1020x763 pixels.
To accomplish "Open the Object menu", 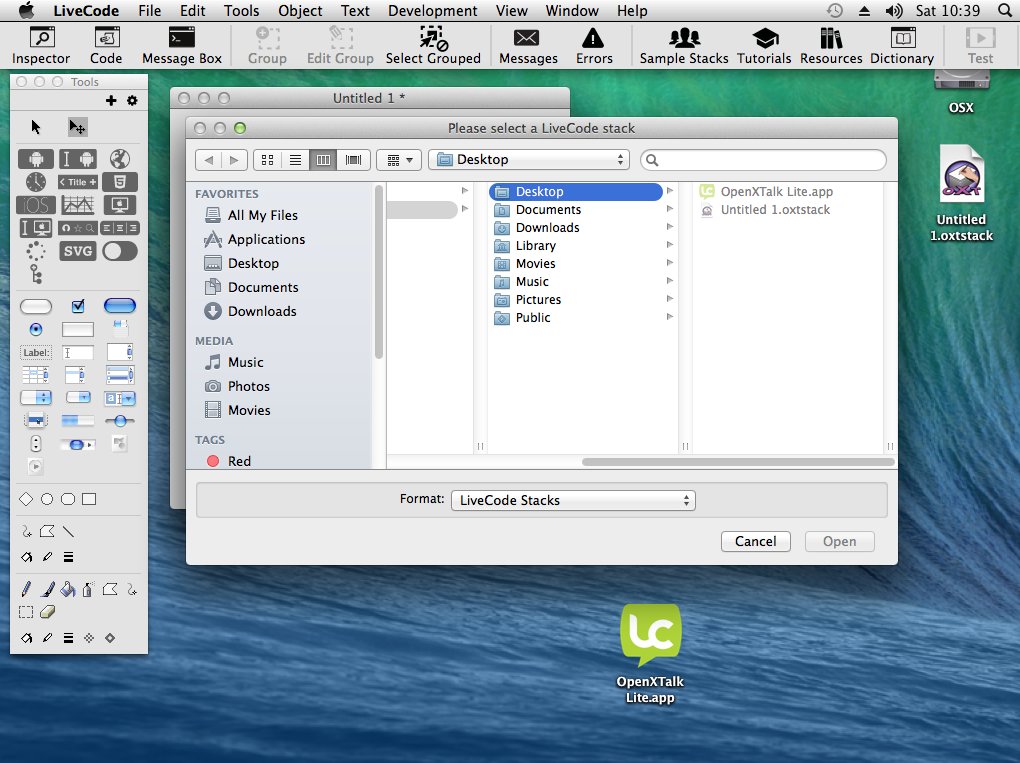I will click(x=300, y=10).
